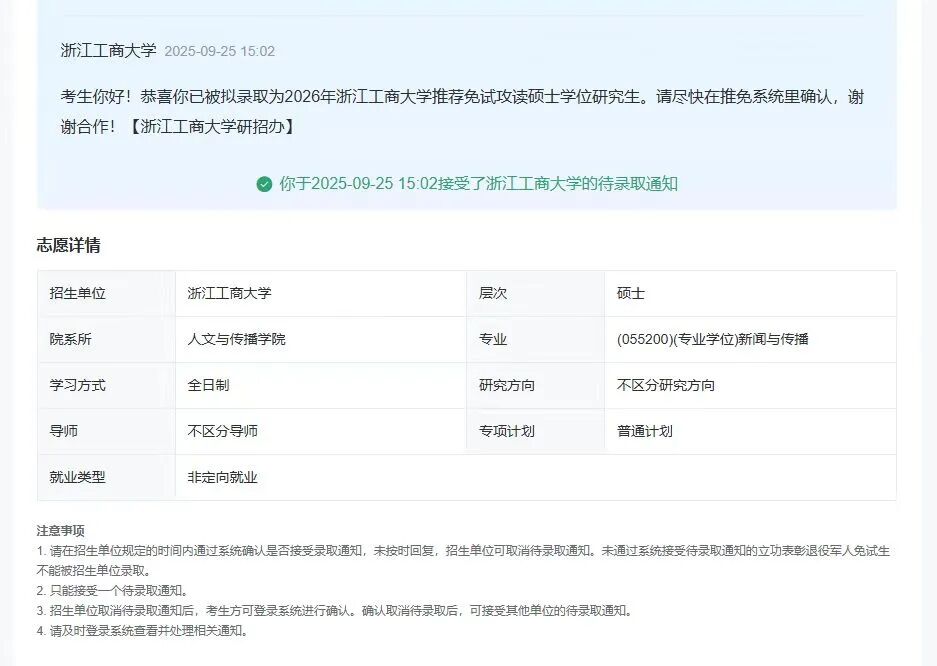Image resolution: width=937 pixels, height=666 pixels.
Task: Click the sender name 浙江工商大学 in message header
Action: coord(108,51)
